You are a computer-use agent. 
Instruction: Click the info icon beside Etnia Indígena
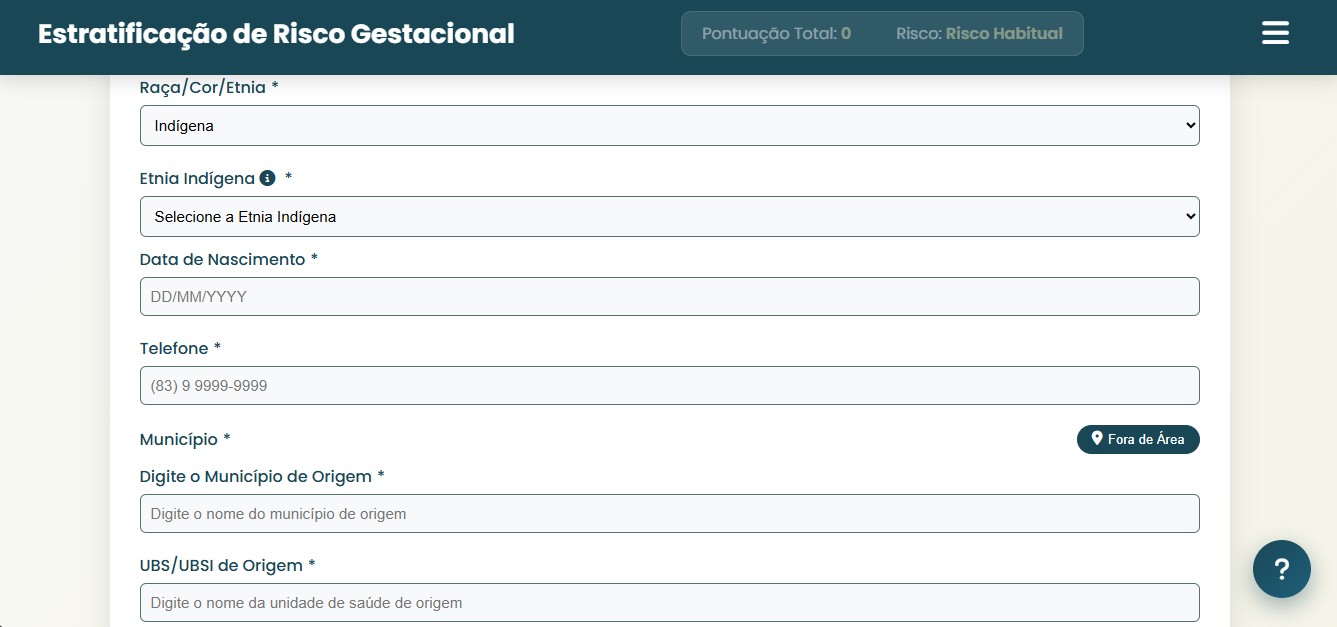[267, 178]
